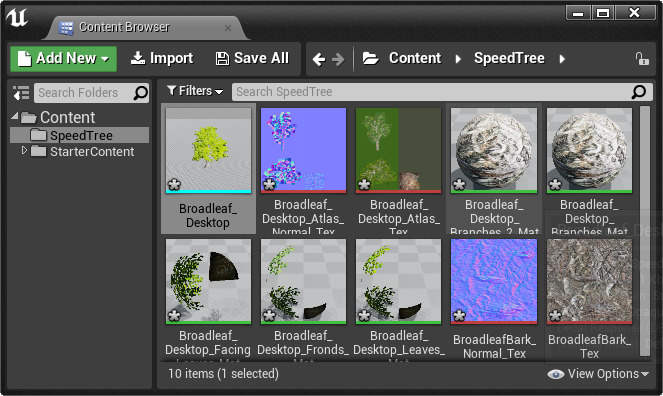Screen dimensions: 663x396
Task: Open the Filters dropdown
Action: point(195,91)
